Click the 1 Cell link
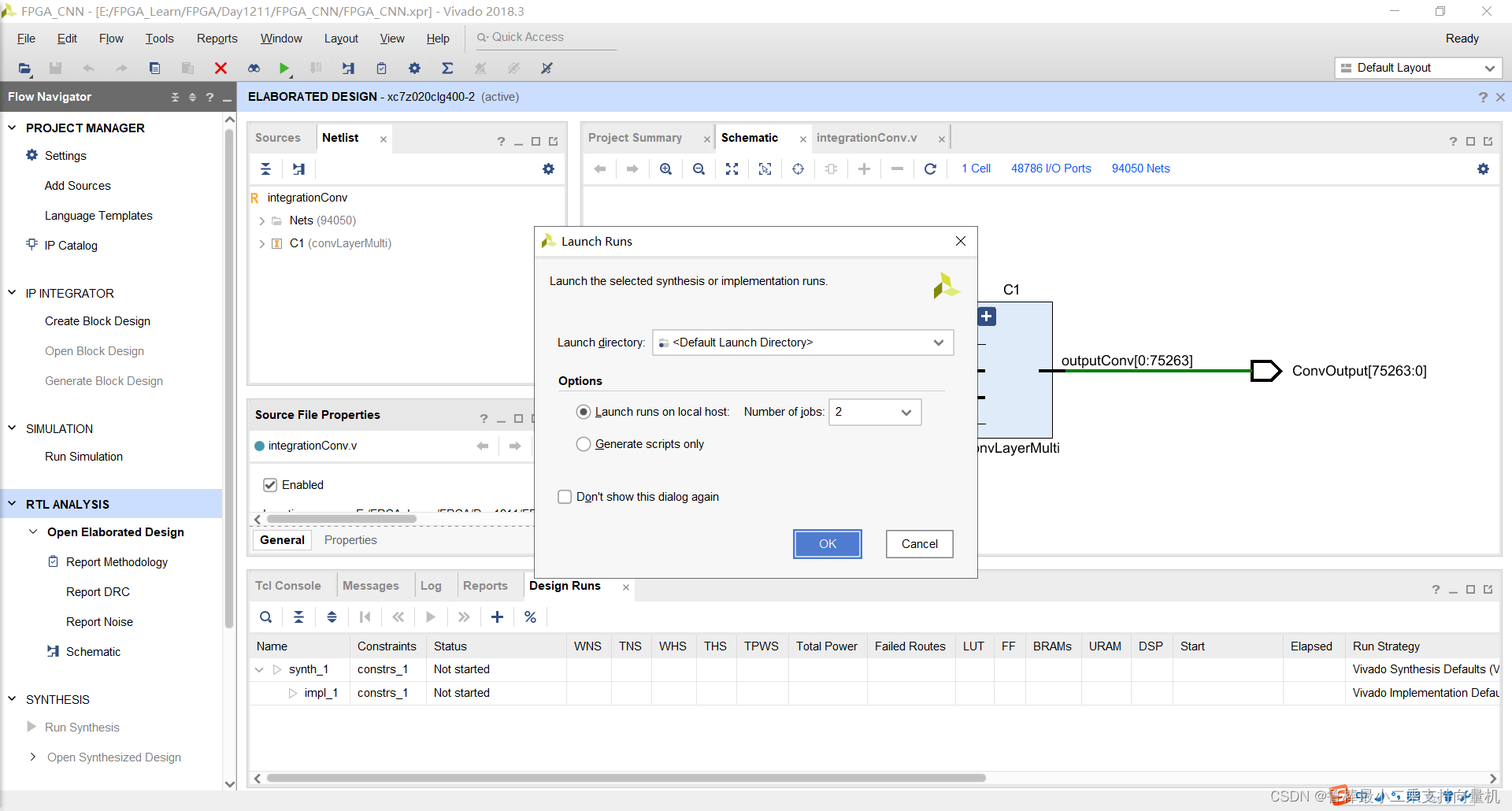Screen dimensions: 1512x811 [x=976, y=168]
